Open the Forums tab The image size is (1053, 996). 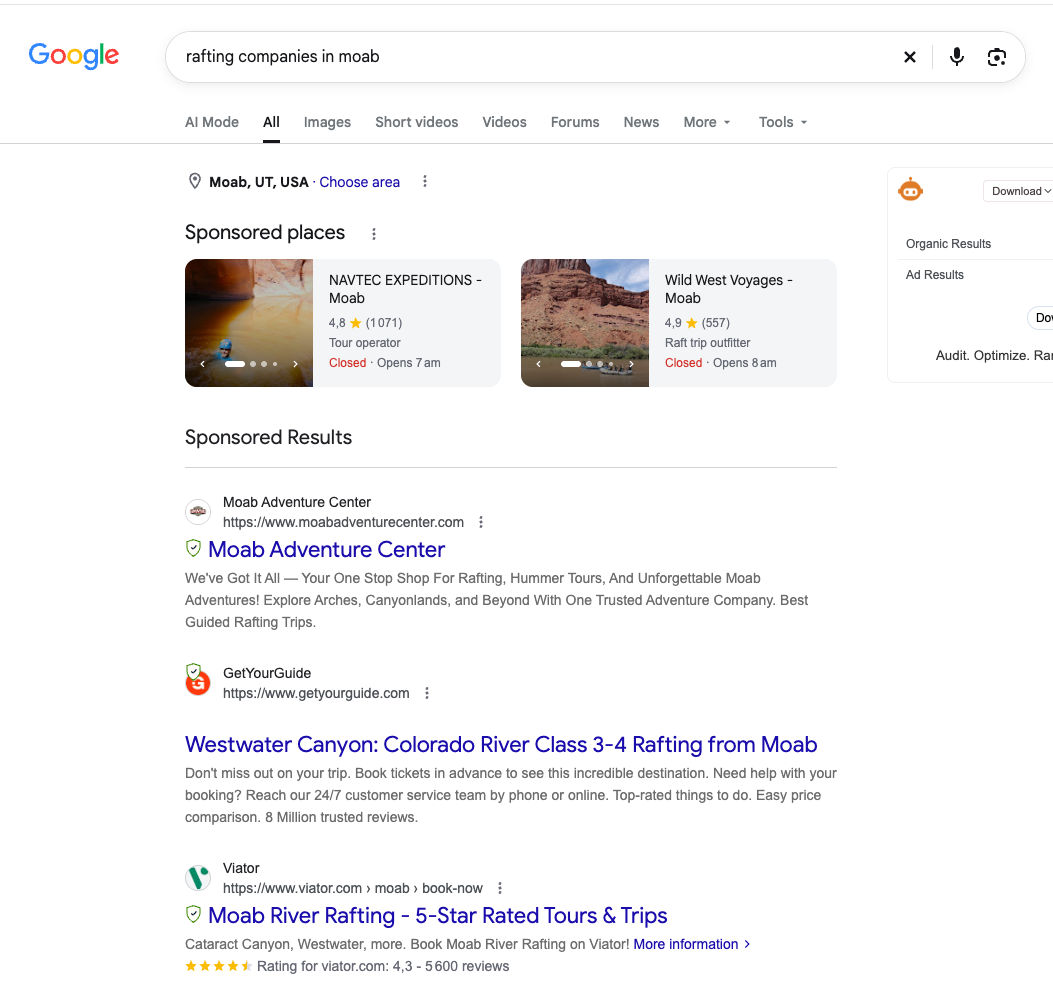point(575,122)
